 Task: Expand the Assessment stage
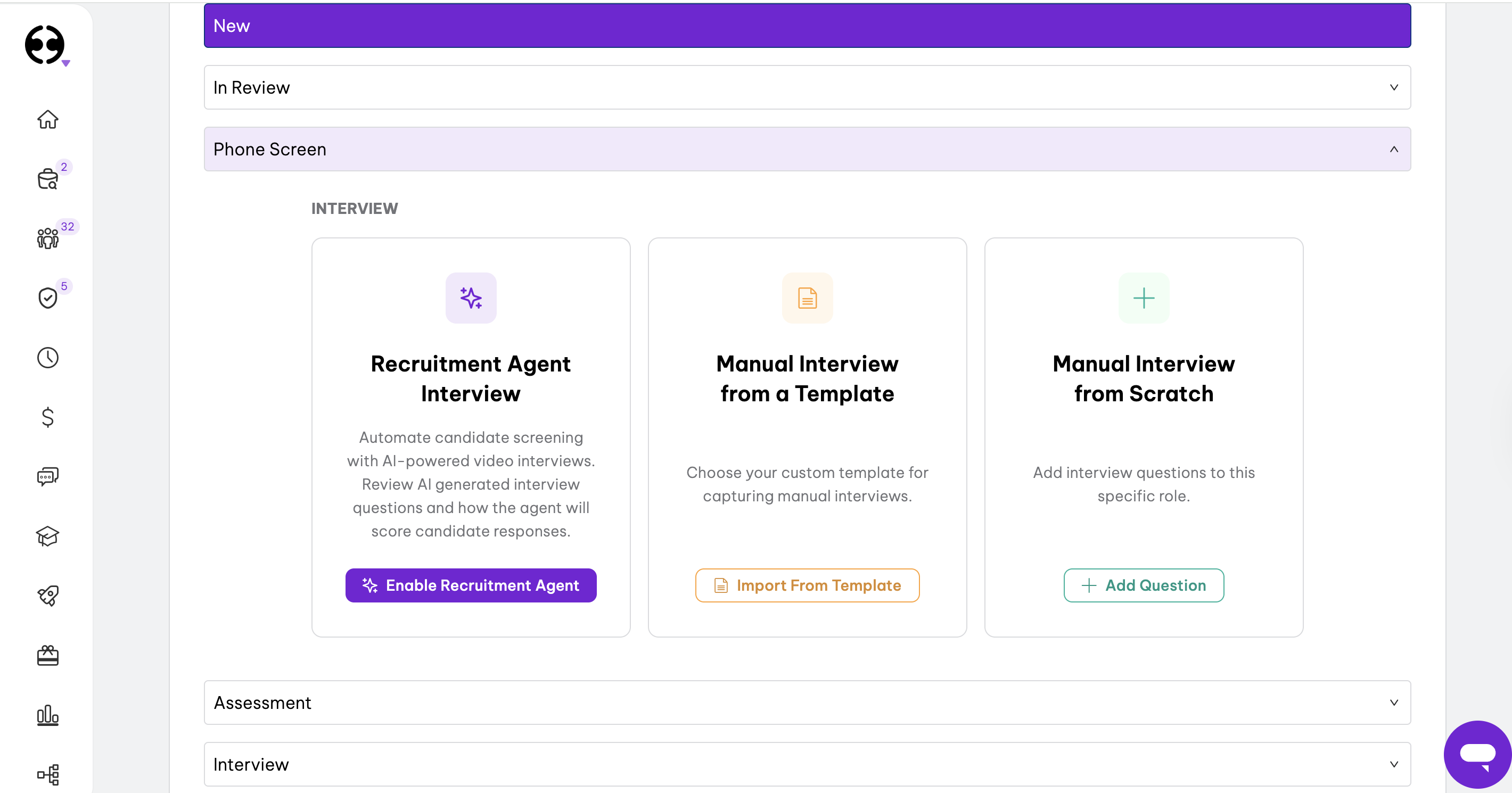807,703
